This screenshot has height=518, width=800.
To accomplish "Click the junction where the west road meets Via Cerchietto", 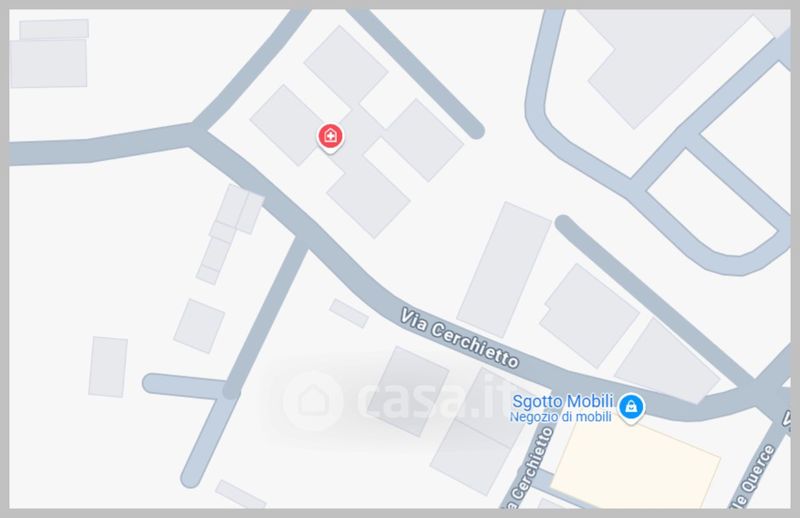I will pyautogui.click(x=196, y=133).
